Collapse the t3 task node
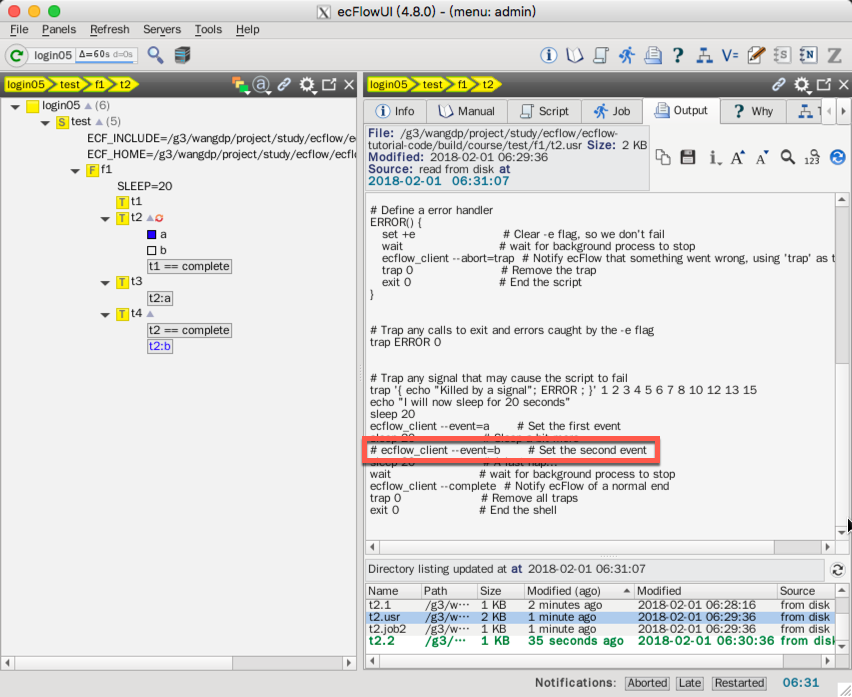Screen dimensions: 852x697 point(105,283)
